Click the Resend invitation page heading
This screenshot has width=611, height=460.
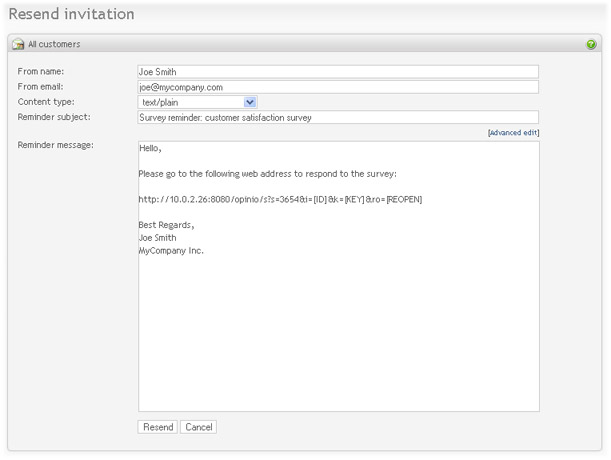click(72, 14)
